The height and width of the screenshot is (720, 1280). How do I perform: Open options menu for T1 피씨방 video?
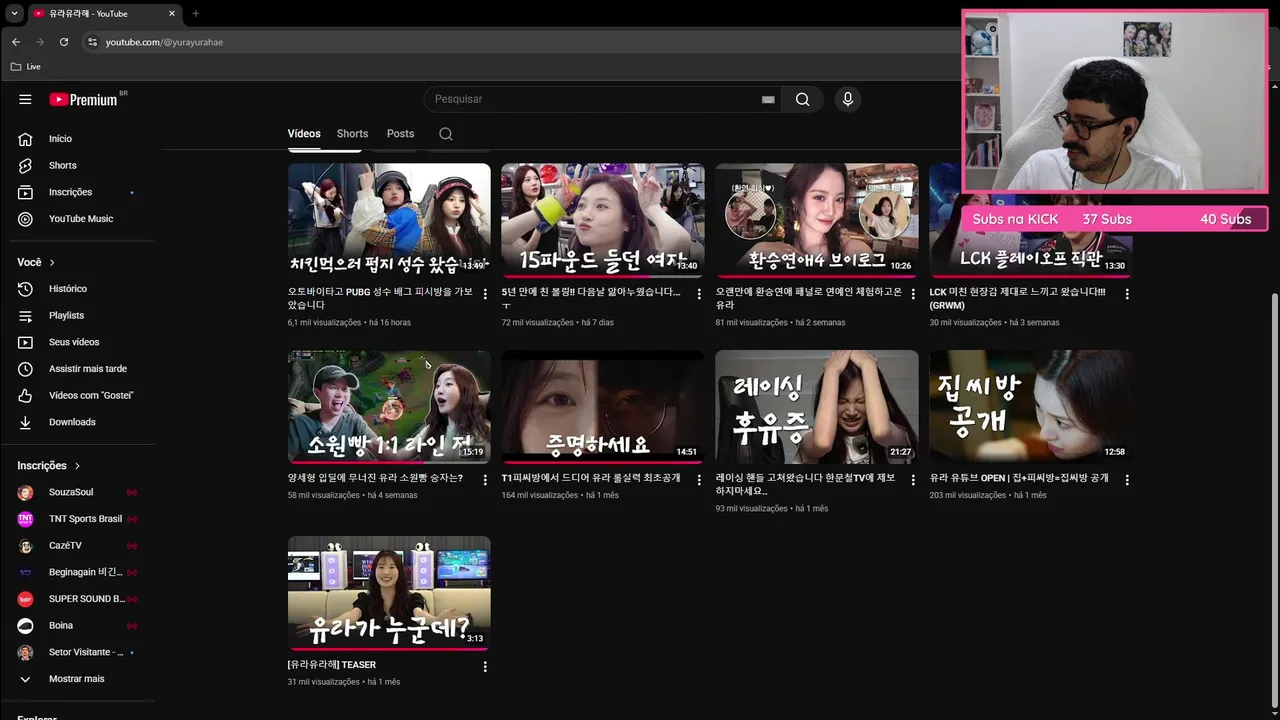coord(699,480)
